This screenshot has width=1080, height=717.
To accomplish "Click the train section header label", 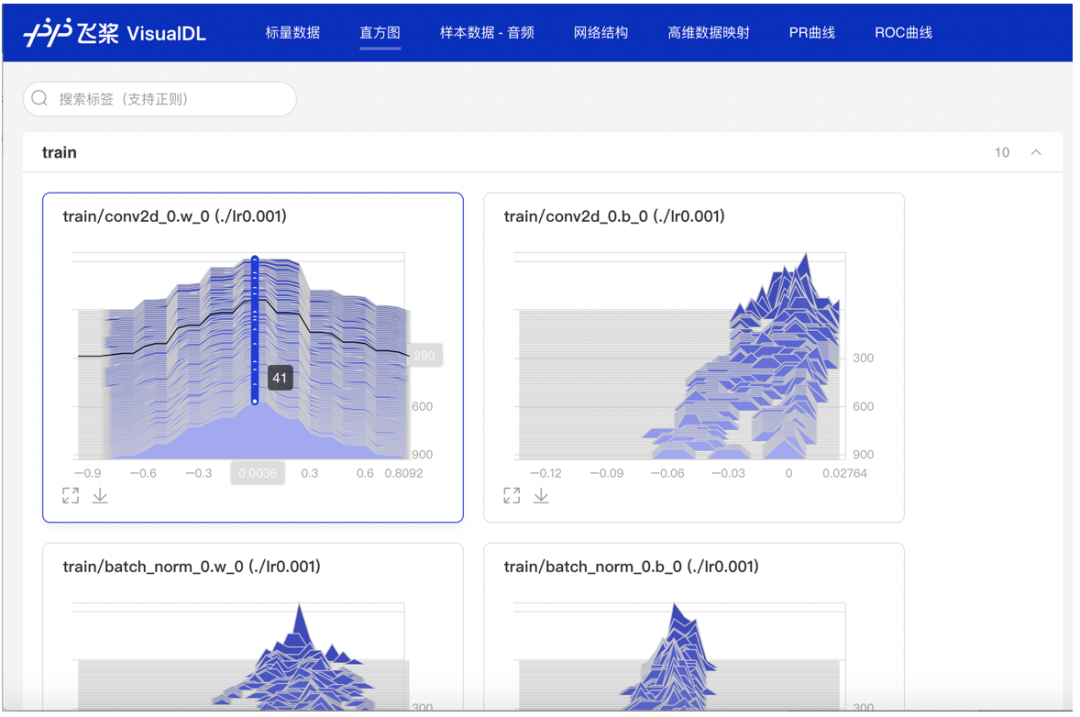I will click(59, 152).
